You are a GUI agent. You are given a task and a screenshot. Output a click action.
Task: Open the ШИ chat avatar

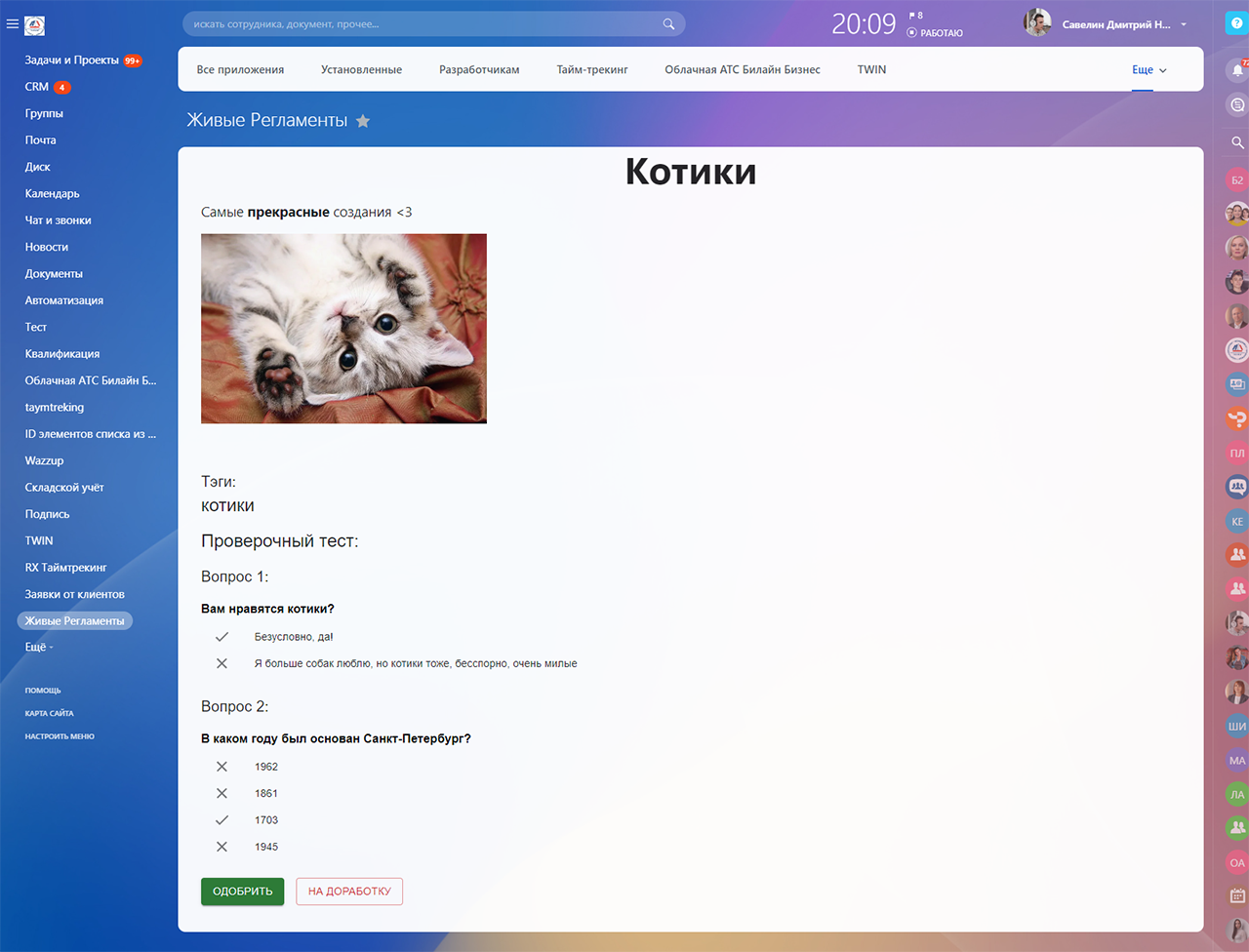(1237, 726)
